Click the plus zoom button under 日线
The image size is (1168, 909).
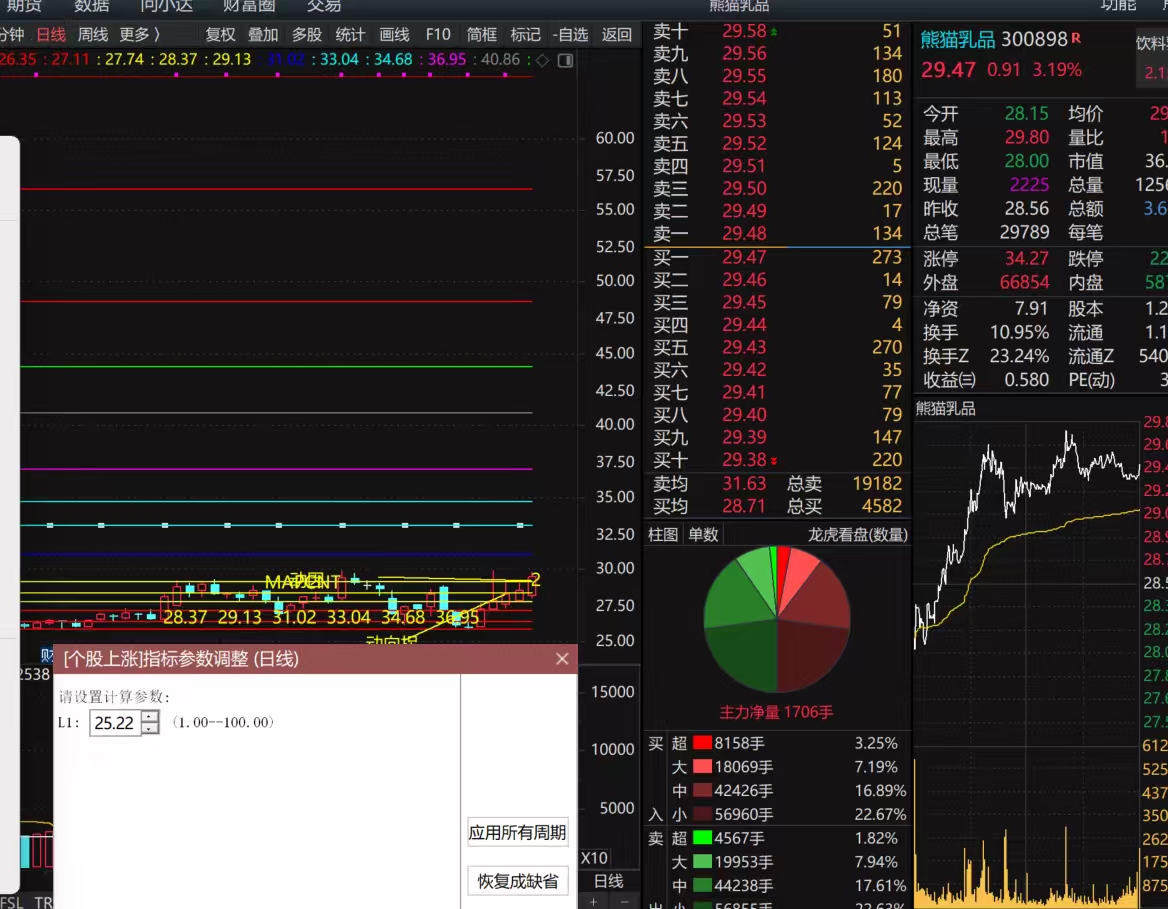coord(594,902)
